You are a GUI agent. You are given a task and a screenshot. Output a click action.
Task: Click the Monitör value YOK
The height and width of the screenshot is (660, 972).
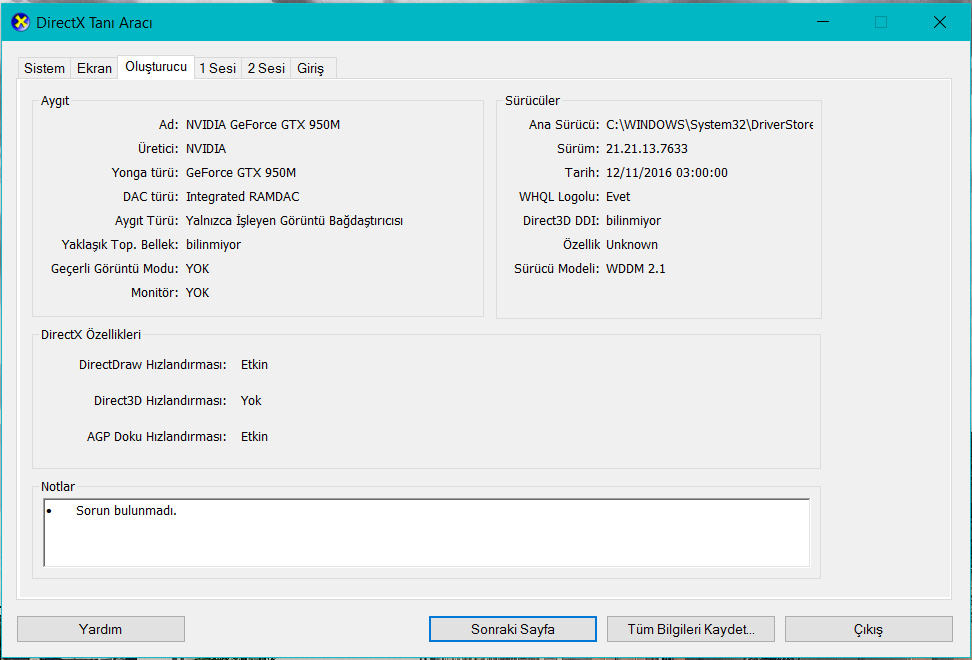pos(197,293)
